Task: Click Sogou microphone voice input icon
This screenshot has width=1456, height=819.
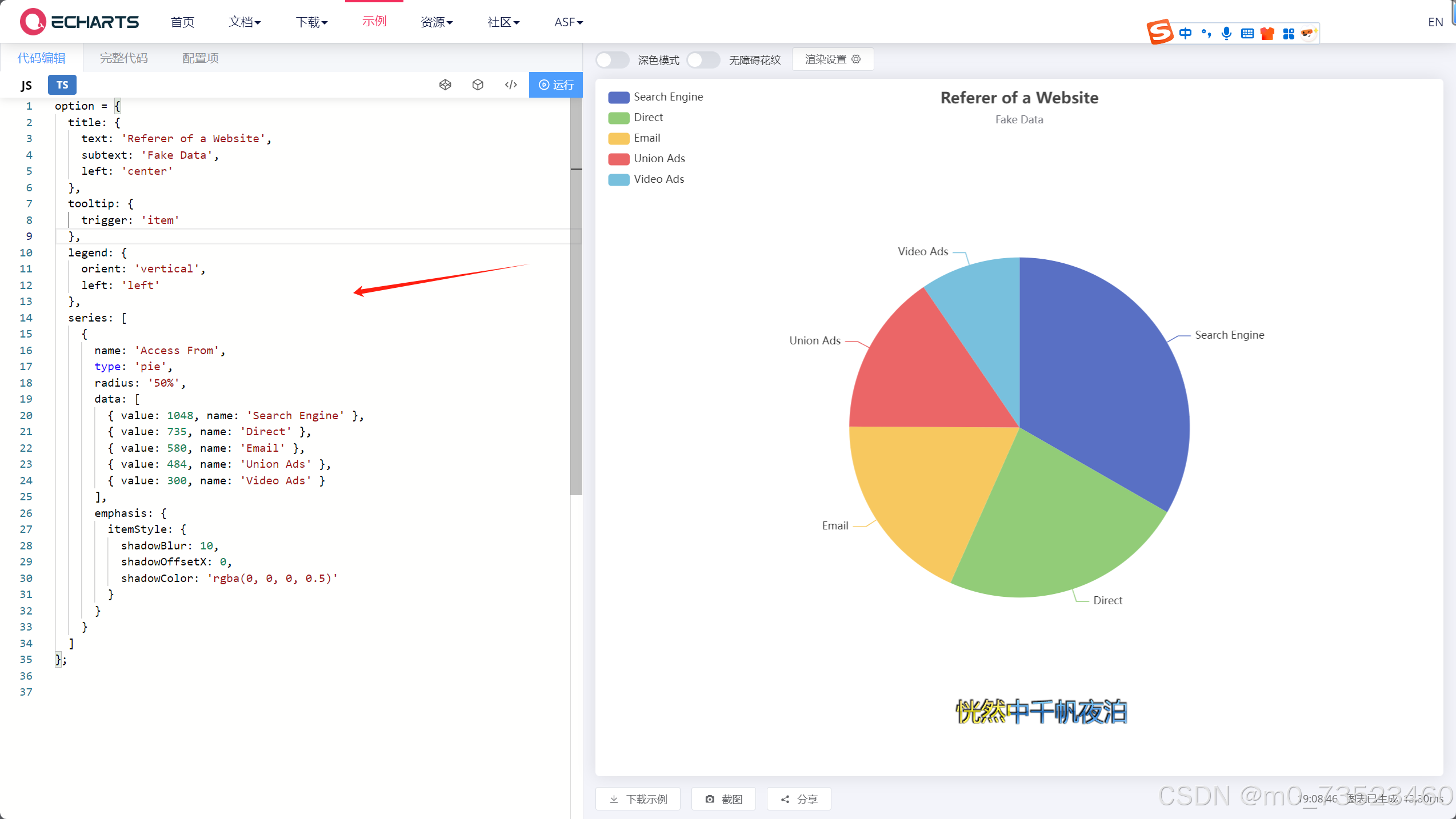Action: point(1226,33)
